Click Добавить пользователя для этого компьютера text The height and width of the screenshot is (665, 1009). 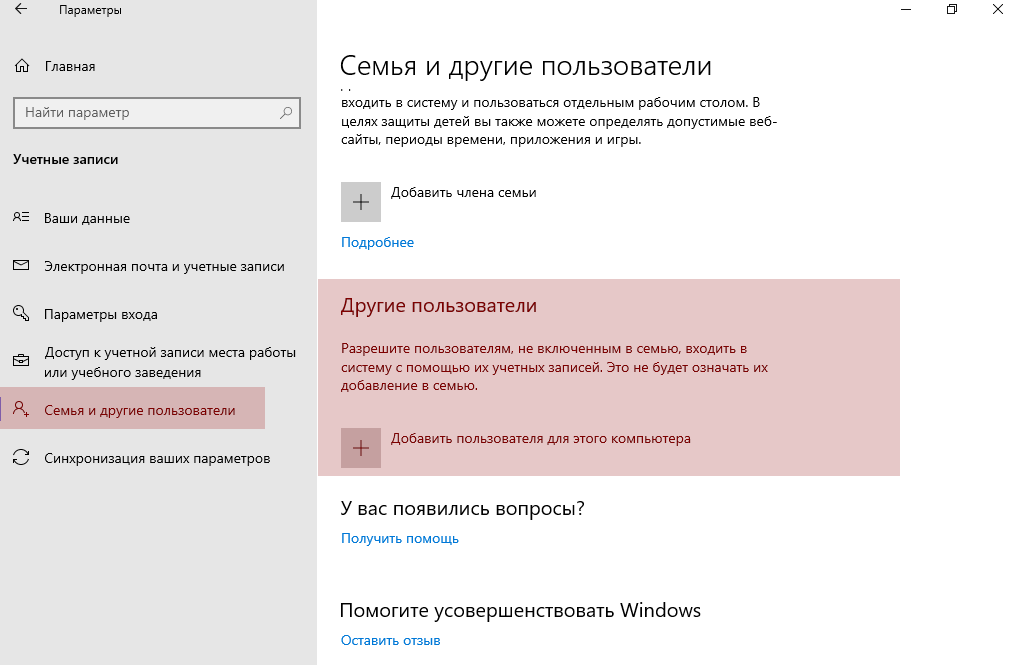[540, 438]
